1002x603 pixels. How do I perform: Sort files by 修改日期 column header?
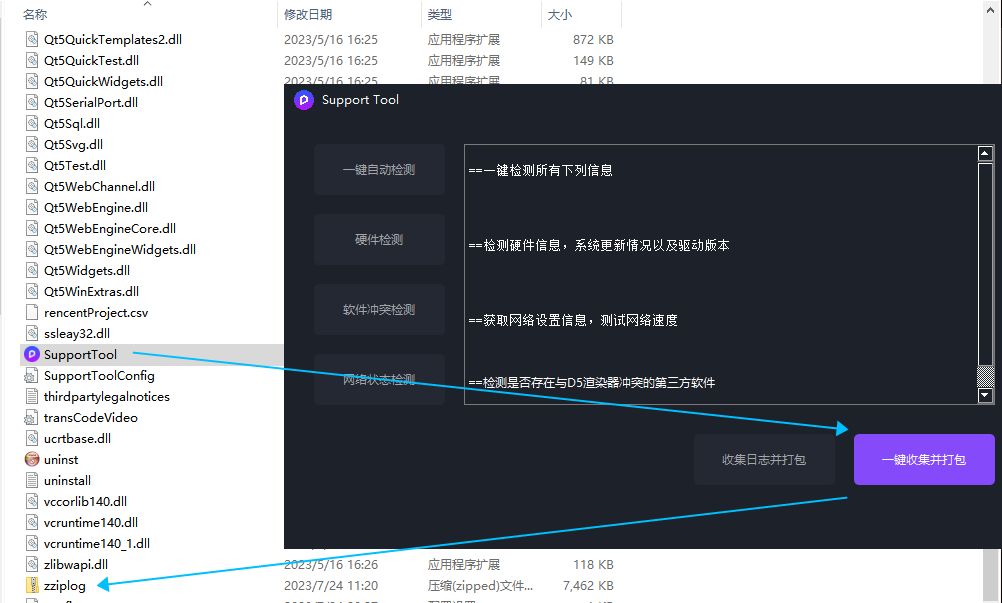click(308, 15)
